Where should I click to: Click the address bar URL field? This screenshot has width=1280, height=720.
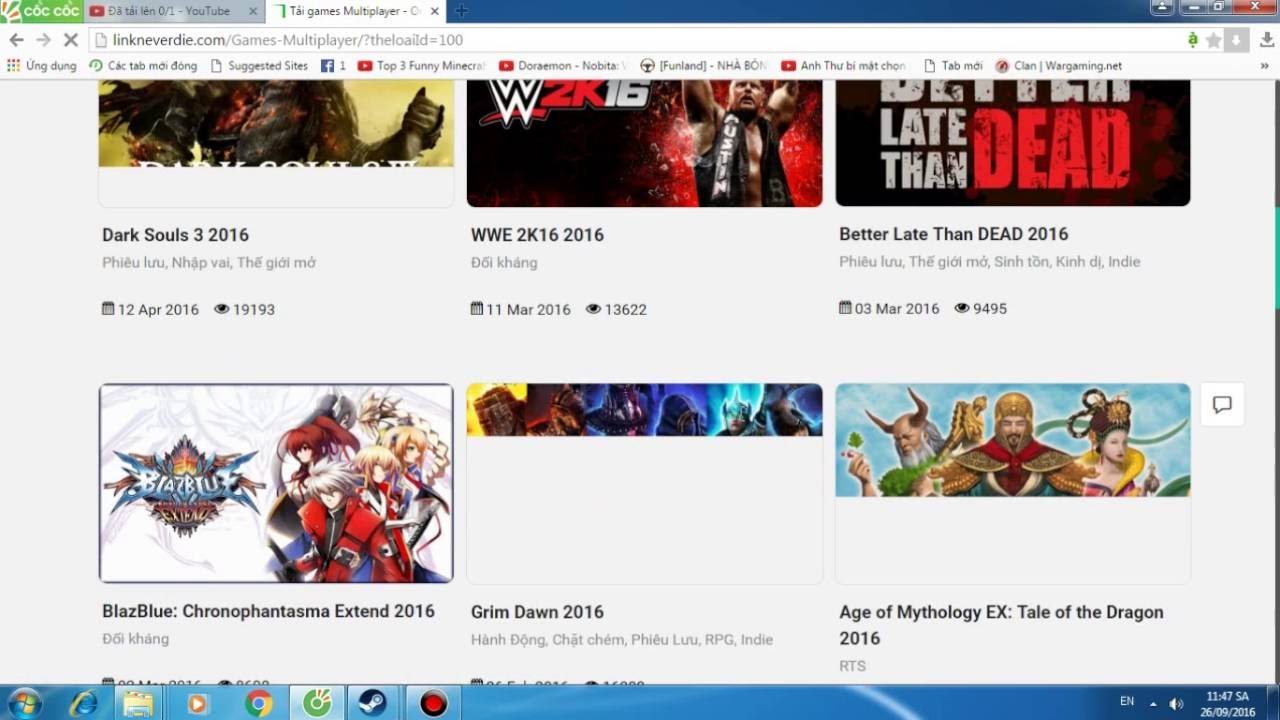(x=640, y=40)
